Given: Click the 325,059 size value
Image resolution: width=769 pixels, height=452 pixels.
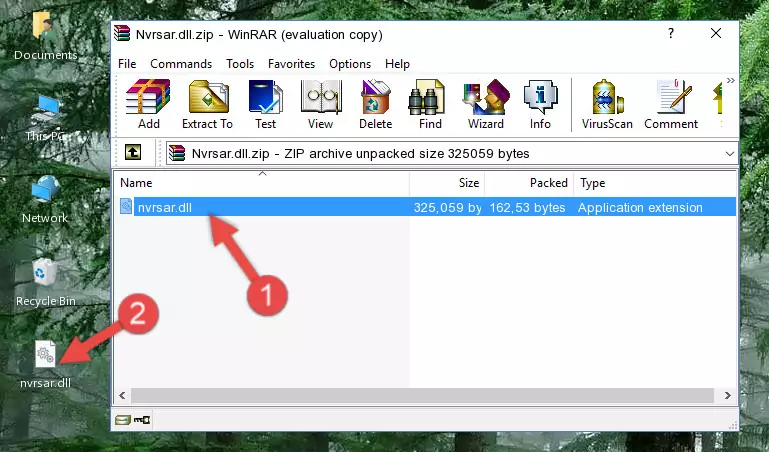Looking at the screenshot, I should pos(447,207).
